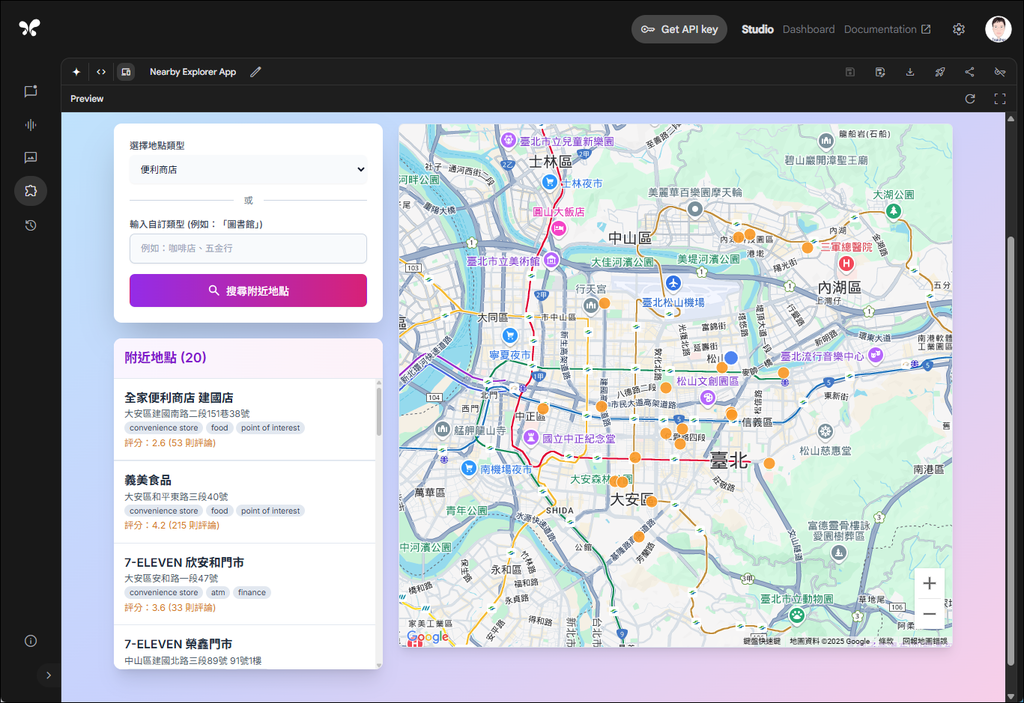The image size is (1024, 703).
Task: Click the 搜尋附近地點 search button
Action: tap(248, 291)
